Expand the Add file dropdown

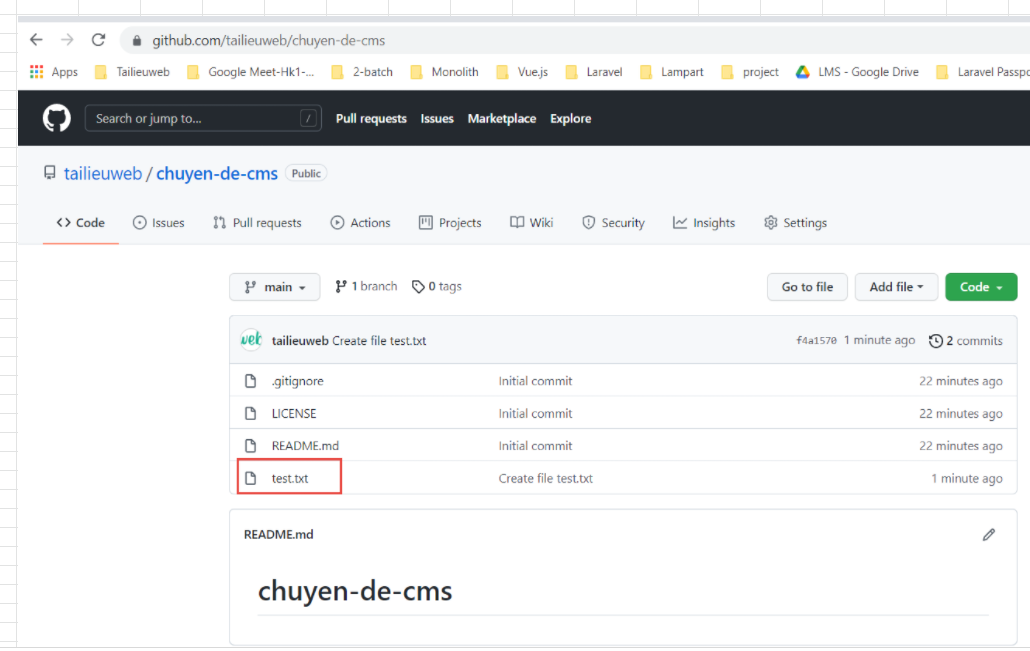[x=896, y=287]
